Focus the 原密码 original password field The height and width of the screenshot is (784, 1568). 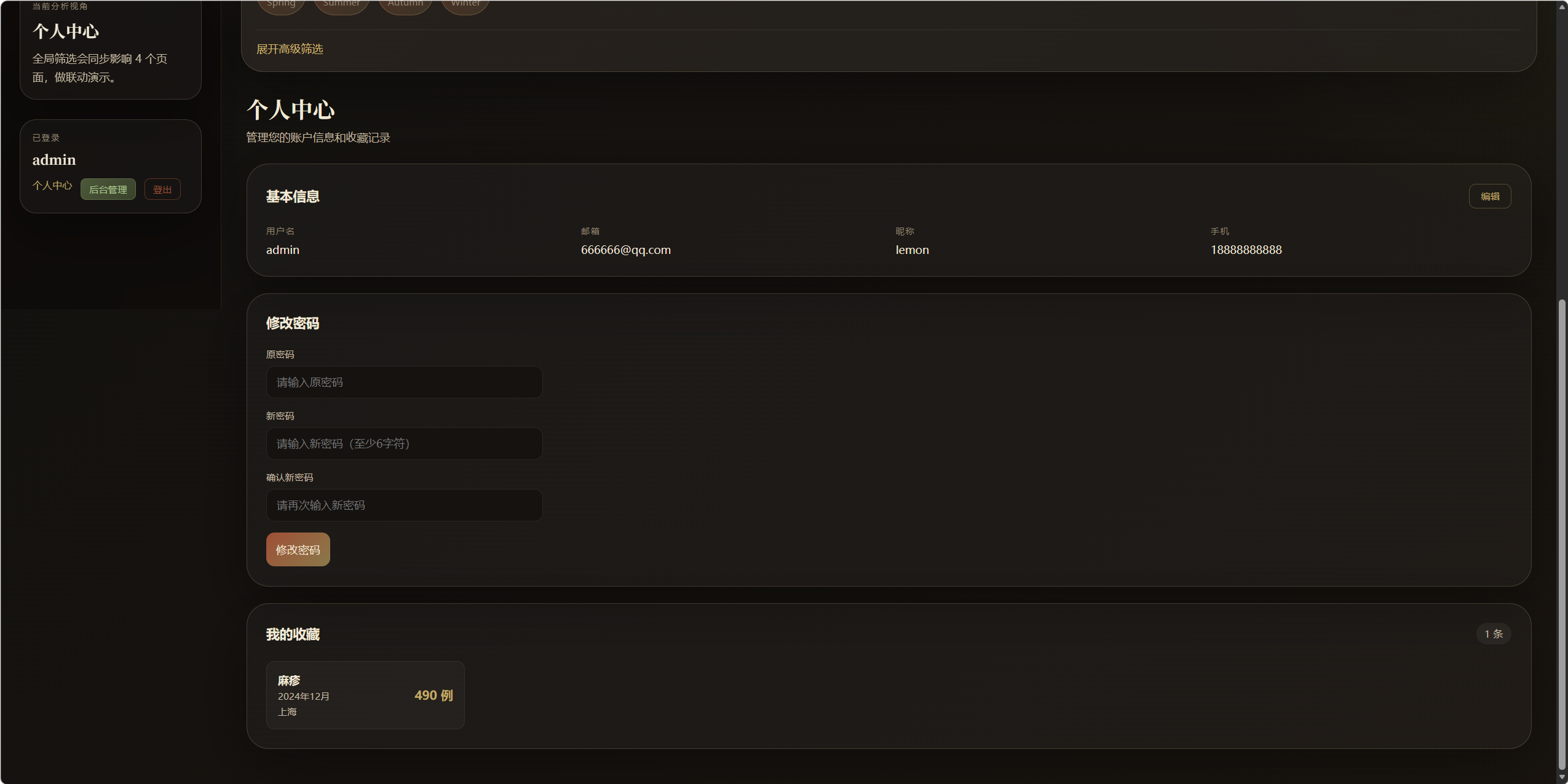pos(404,382)
